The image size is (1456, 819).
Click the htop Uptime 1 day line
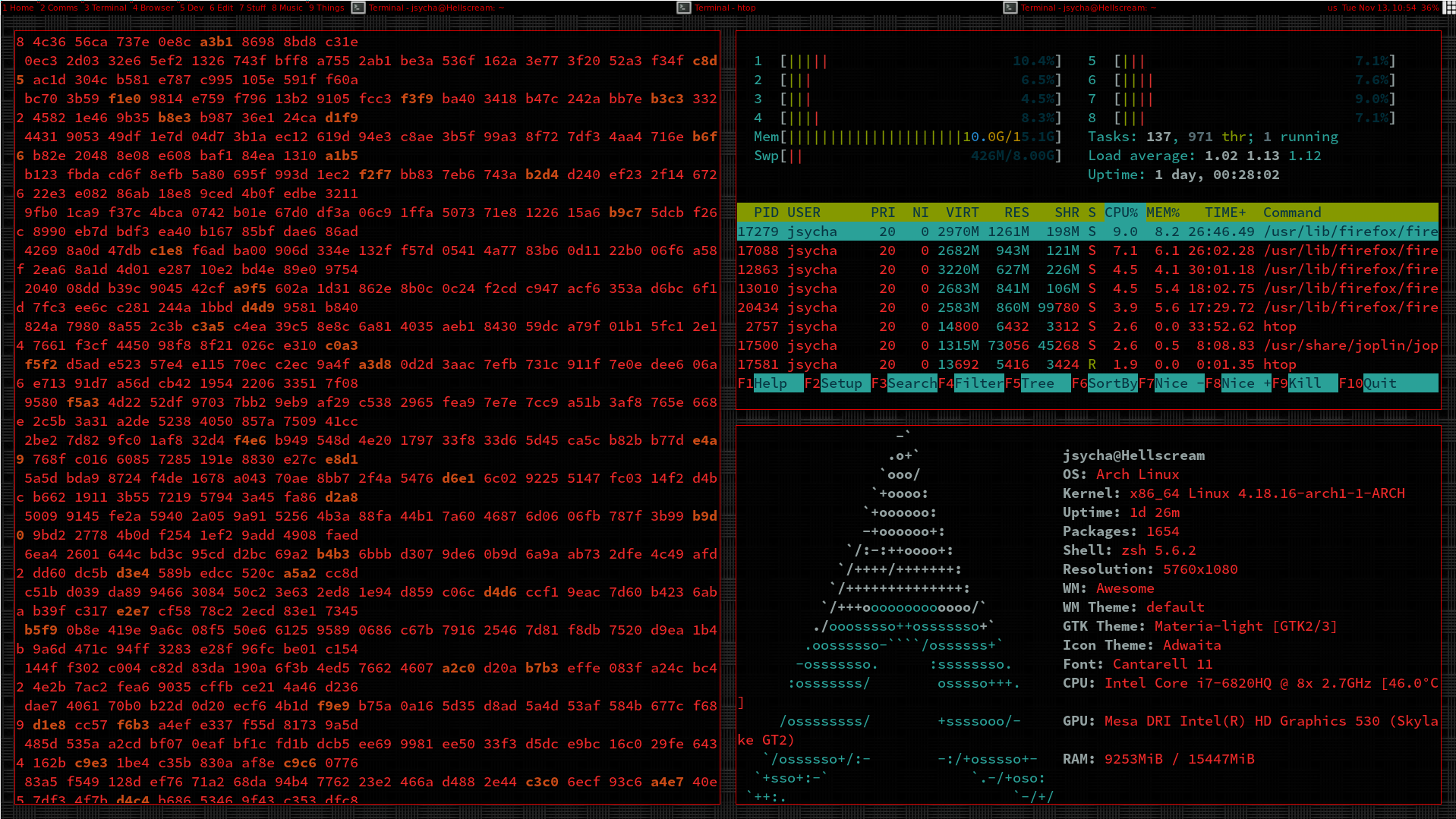click(x=1183, y=175)
